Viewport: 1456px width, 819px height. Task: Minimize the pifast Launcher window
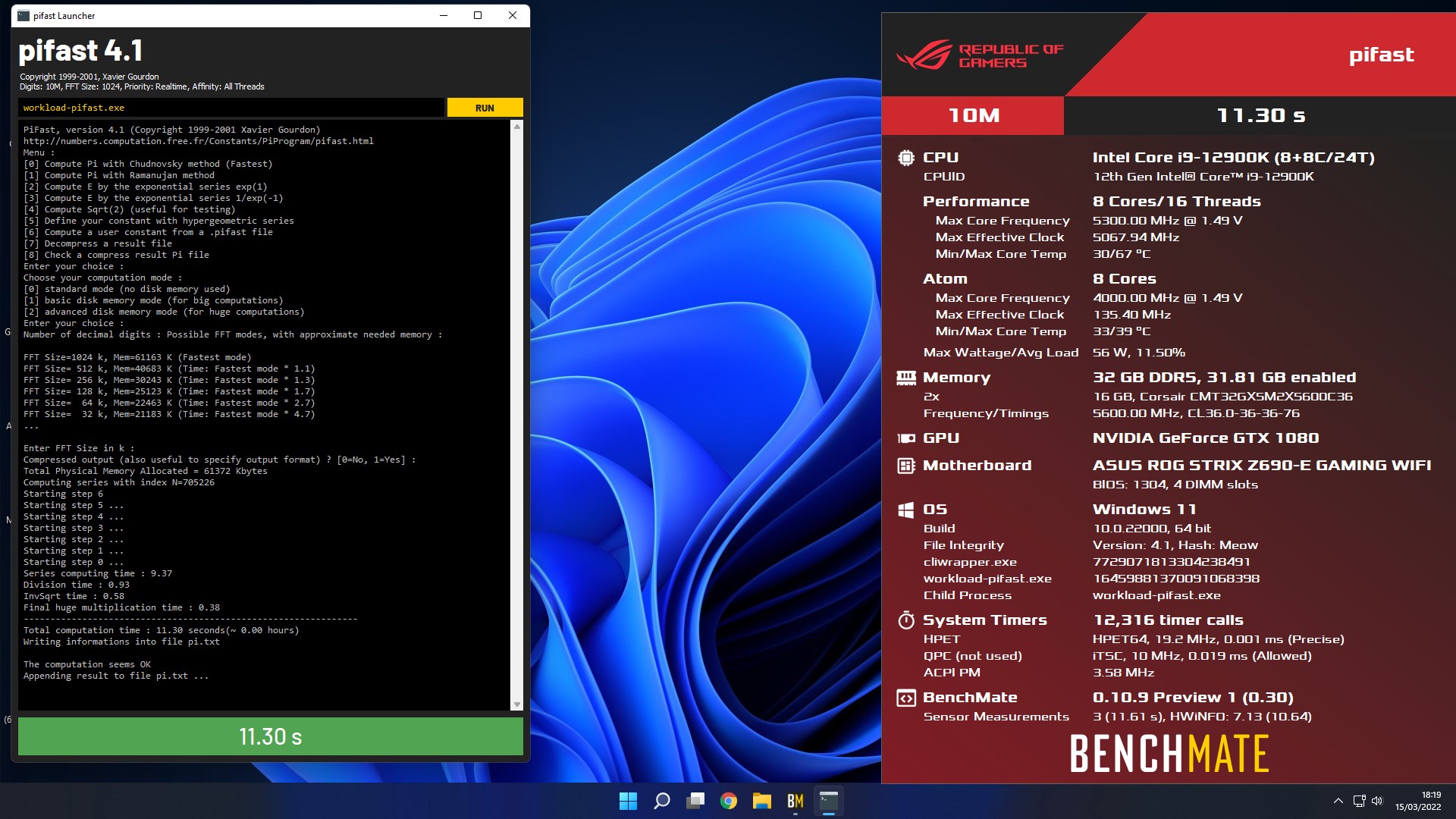pyautogui.click(x=444, y=15)
